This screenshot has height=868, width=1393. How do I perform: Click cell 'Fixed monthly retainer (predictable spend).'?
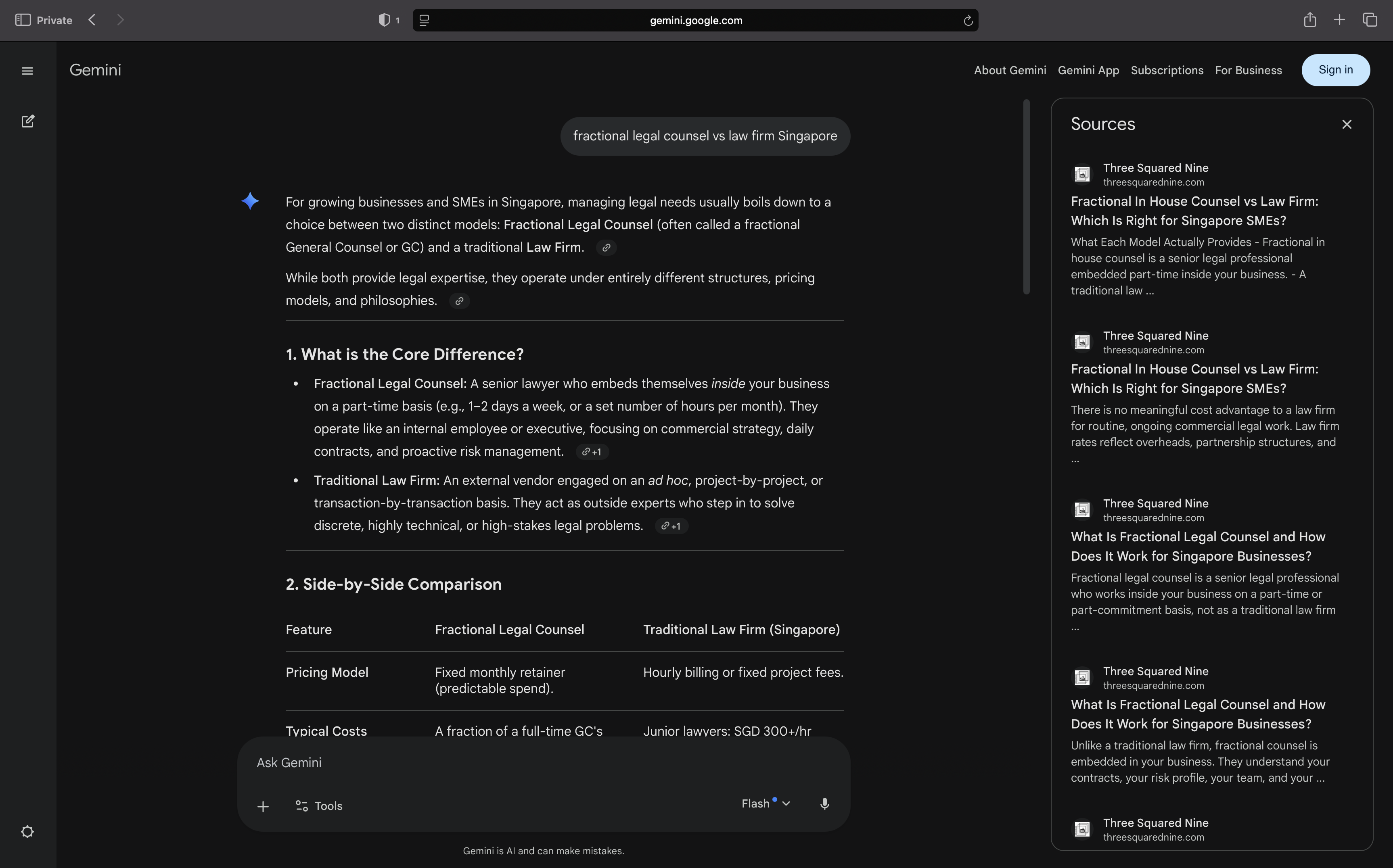pos(500,680)
